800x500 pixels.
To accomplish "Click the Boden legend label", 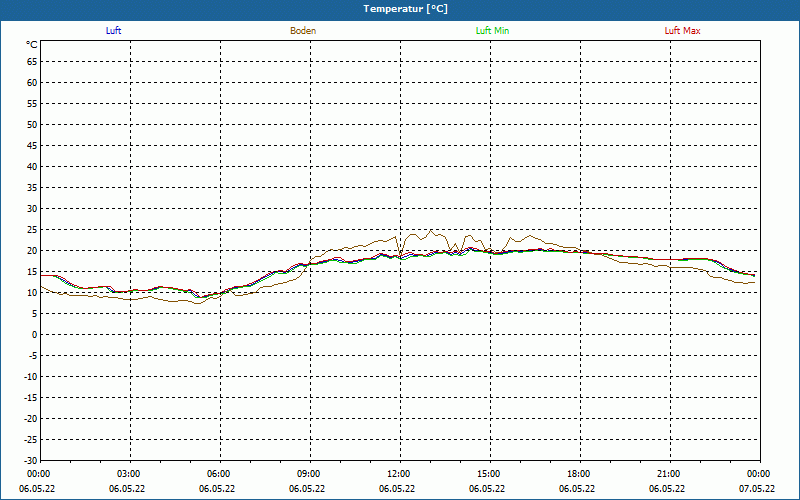I will tap(303, 31).
